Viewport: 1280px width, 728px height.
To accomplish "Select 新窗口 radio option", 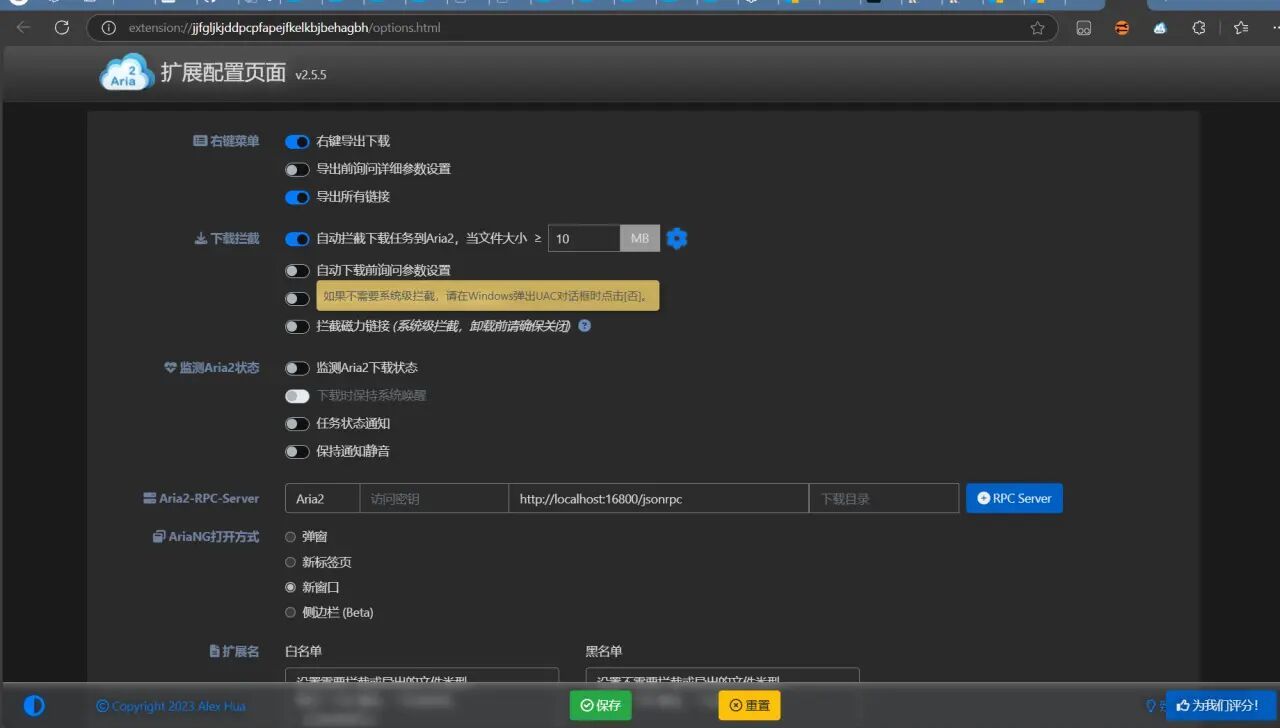I will point(291,587).
